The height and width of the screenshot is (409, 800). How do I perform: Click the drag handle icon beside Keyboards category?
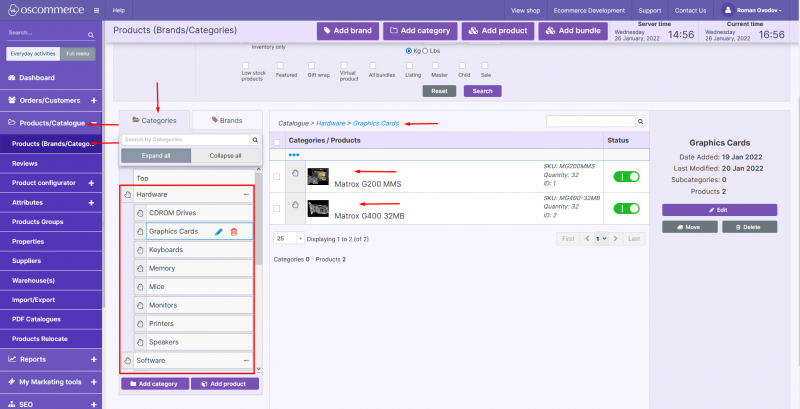[x=141, y=249]
